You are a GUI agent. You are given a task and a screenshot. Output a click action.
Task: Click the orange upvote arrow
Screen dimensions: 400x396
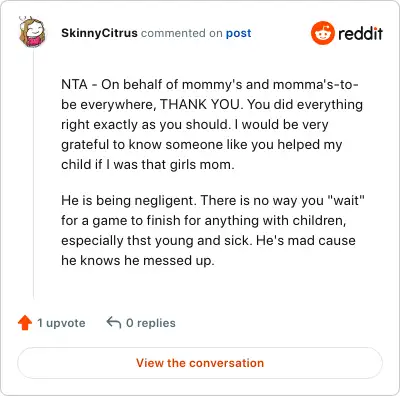tap(25, 323)
